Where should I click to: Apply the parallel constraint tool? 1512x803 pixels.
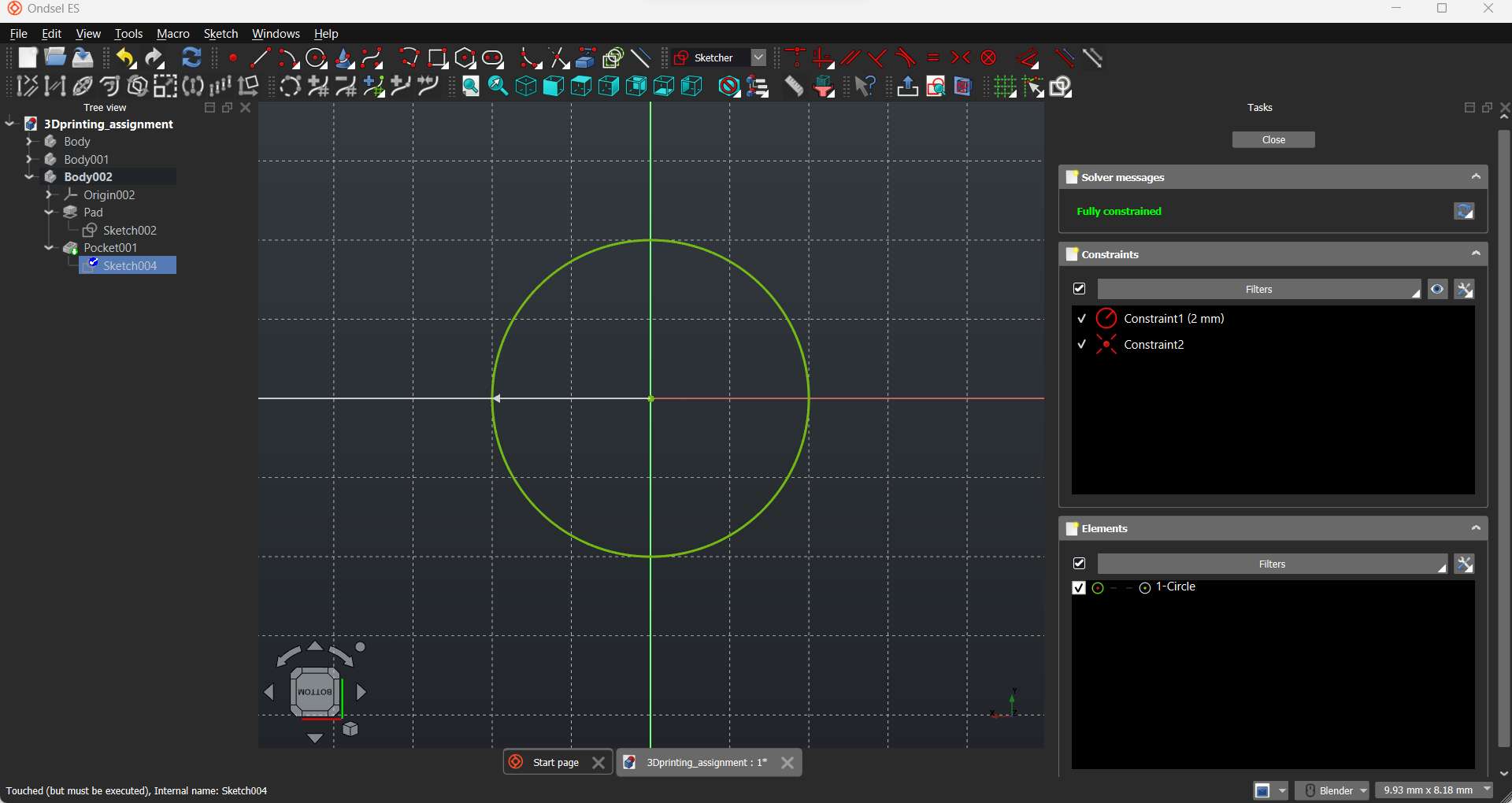point(850,58)
